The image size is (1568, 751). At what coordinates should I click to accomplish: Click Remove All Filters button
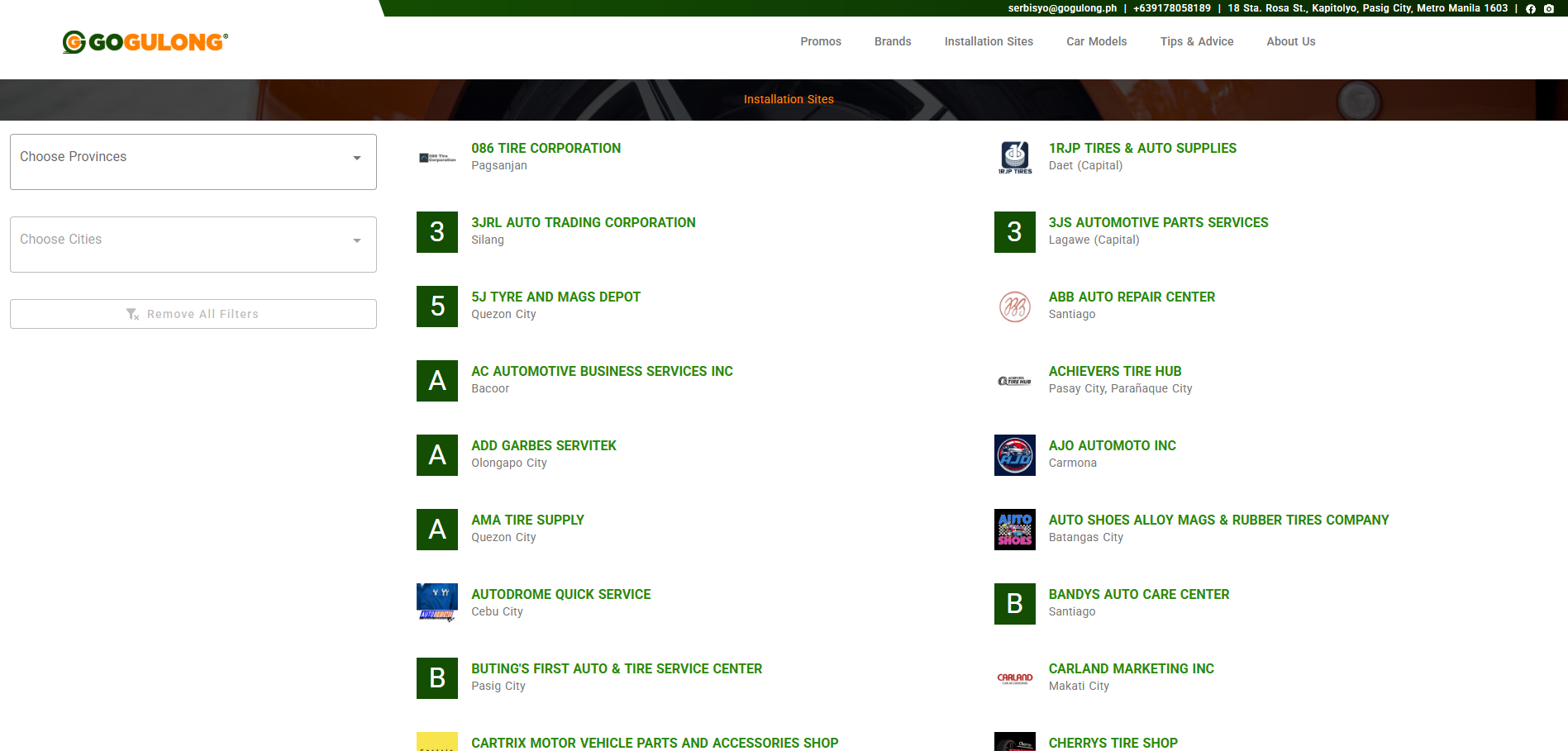tap(193, 314)
